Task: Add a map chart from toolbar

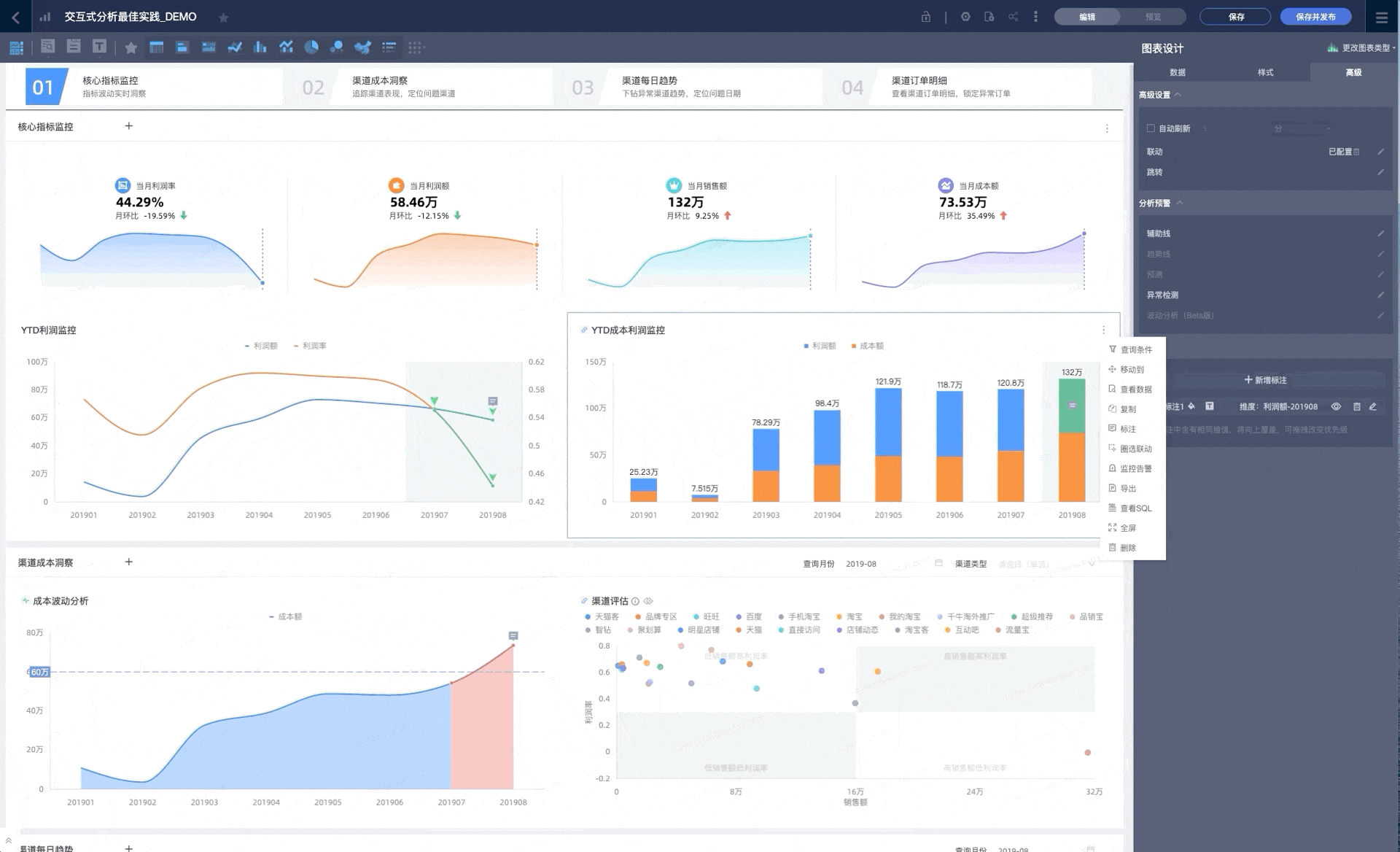Action: pyautogui.click(x=362, y=47)
